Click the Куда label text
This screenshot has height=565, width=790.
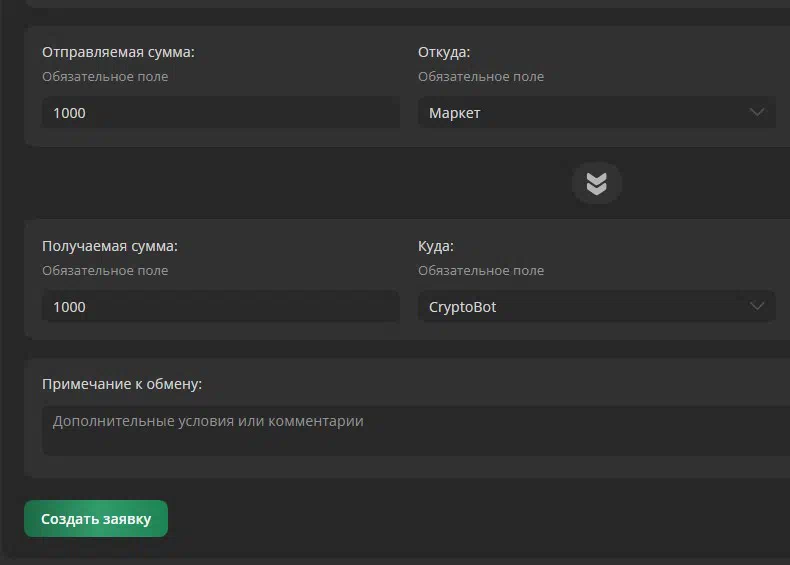click(436, 246)
